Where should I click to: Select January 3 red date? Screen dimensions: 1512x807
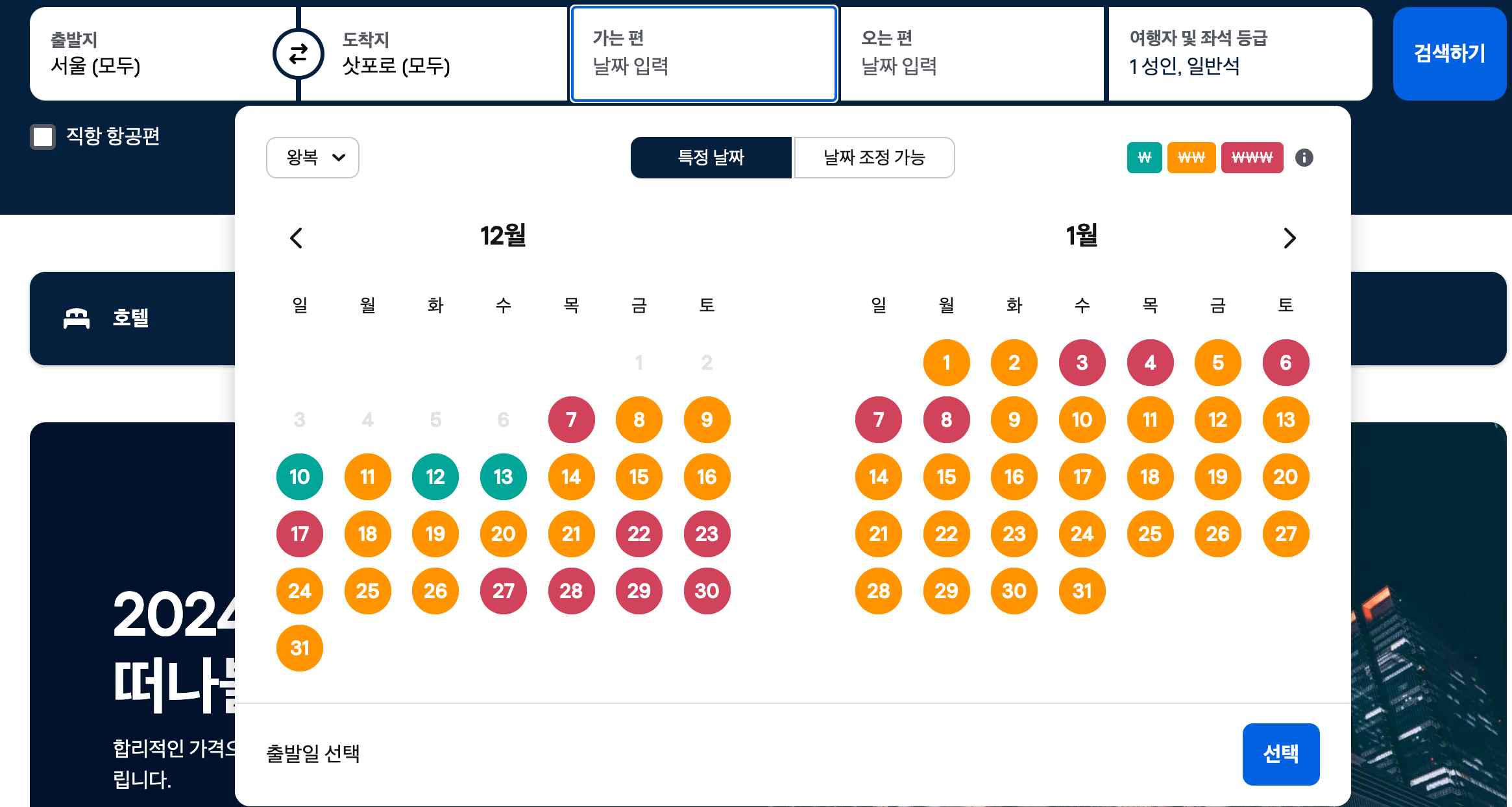(1082, 363)
